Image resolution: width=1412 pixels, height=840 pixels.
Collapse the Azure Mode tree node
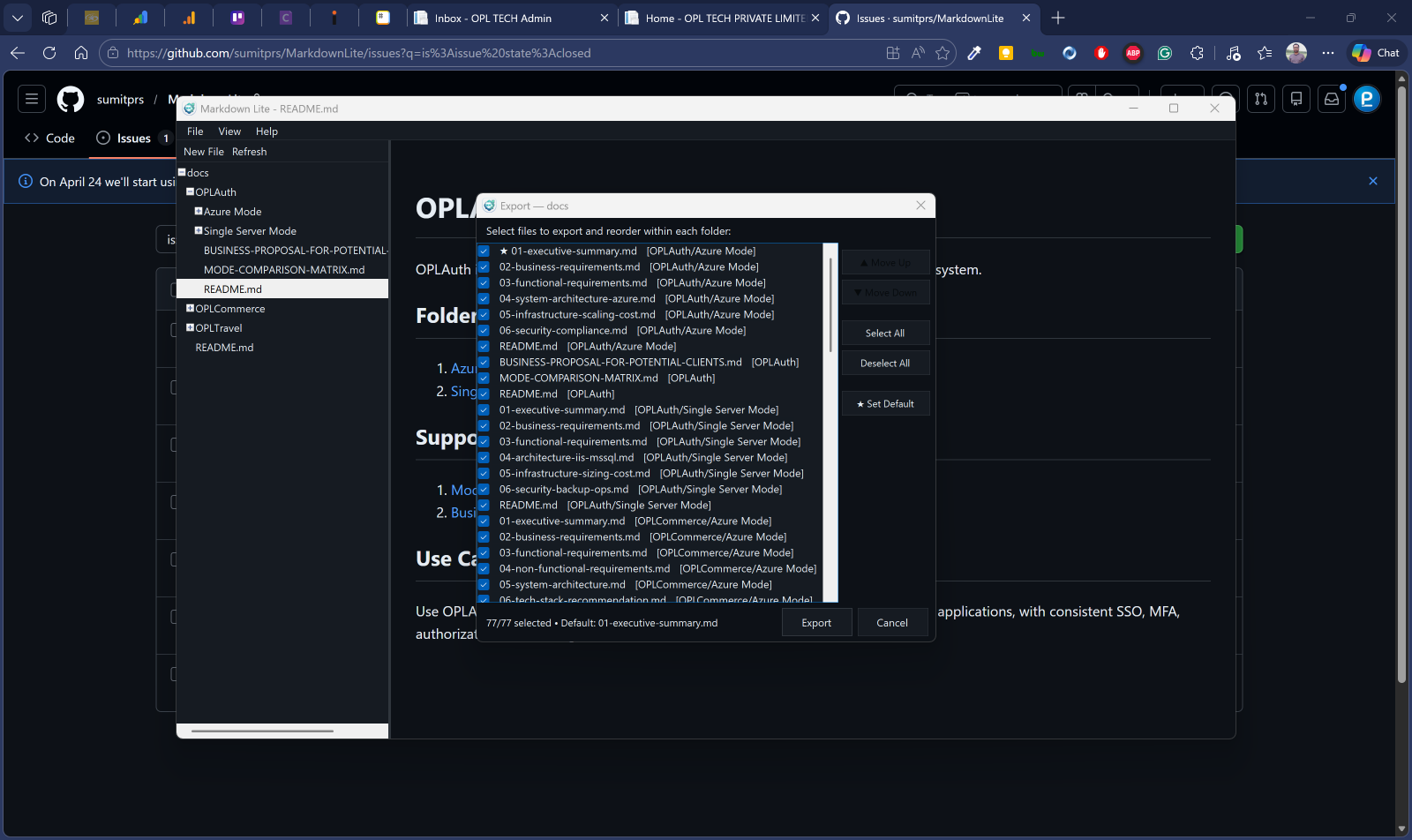pos(199,211)
